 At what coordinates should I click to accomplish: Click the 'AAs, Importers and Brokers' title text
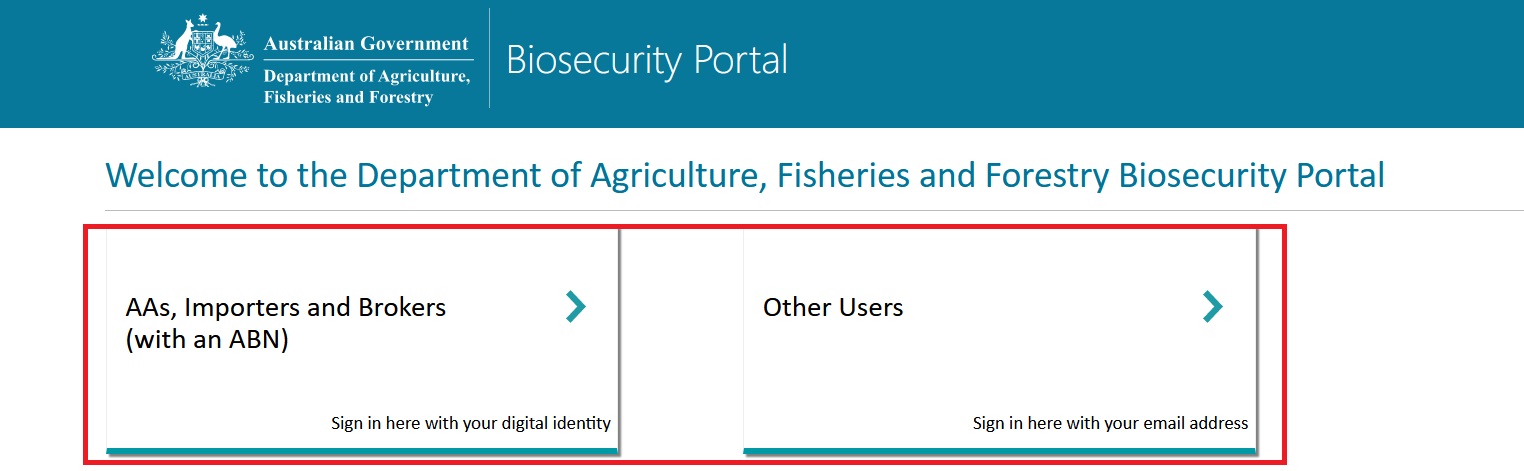(286, 307)
